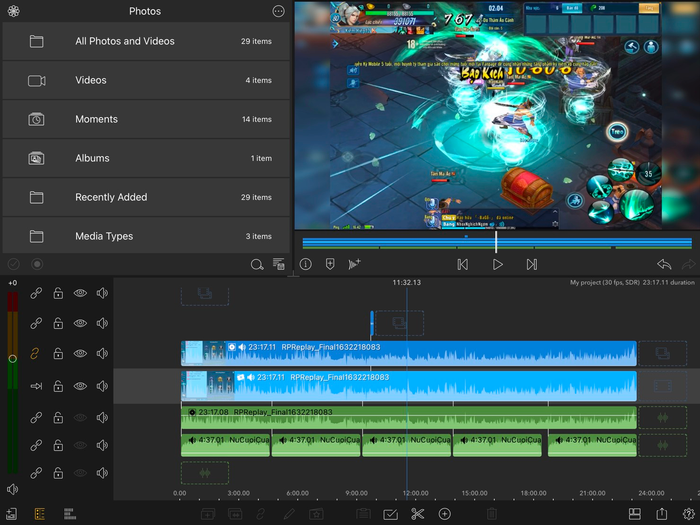The image size is (700, 525).
Task: Open All Photos and Videos folder
Action: pos(146,41)
